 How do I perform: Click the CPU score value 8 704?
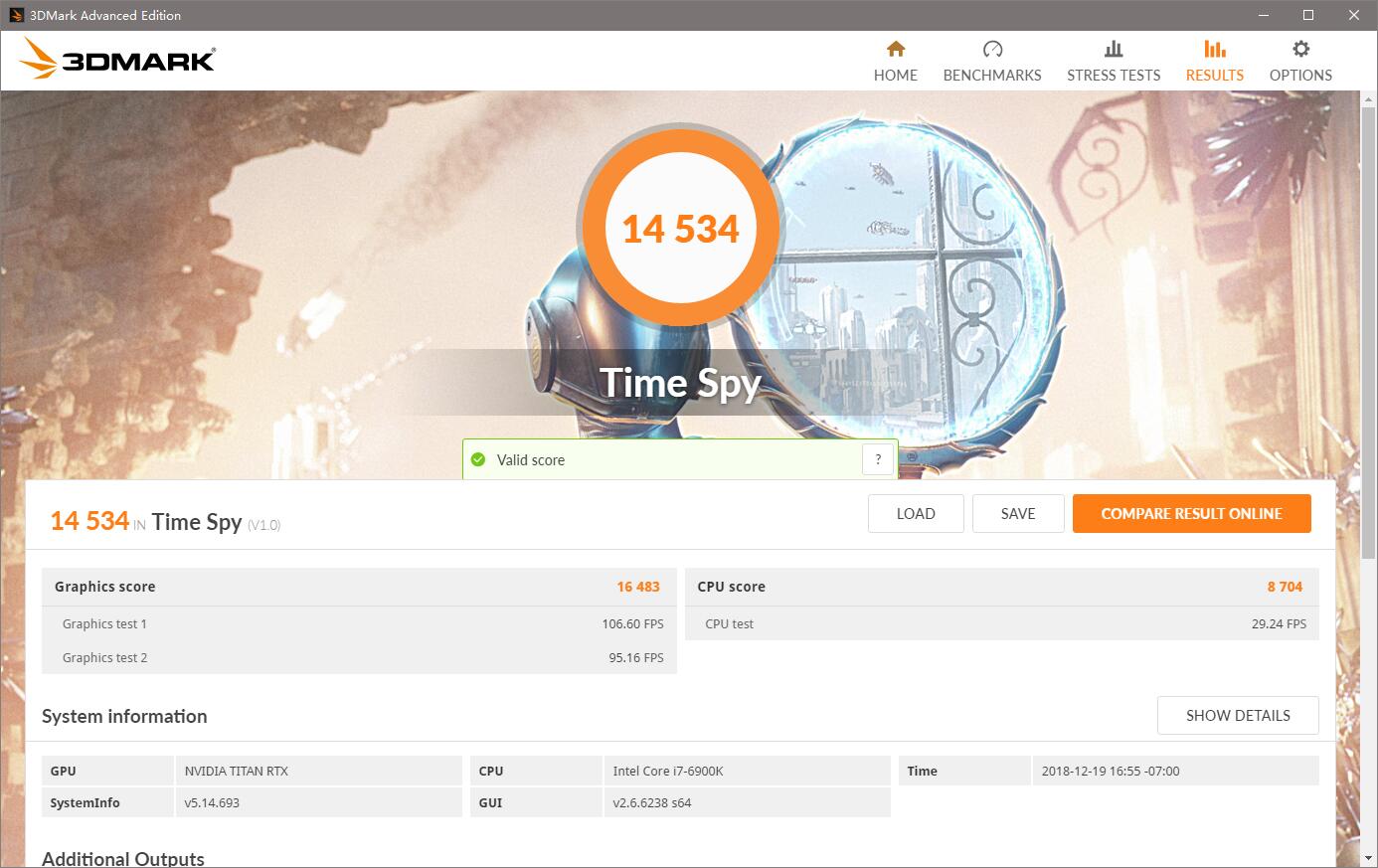click(1285, 587)
